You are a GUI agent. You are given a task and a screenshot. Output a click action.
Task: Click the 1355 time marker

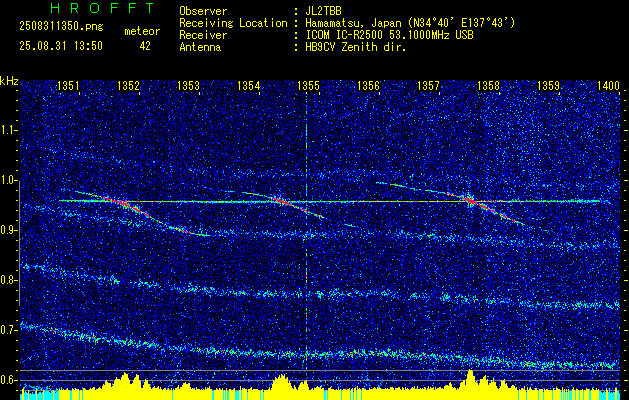pos(308,85)
